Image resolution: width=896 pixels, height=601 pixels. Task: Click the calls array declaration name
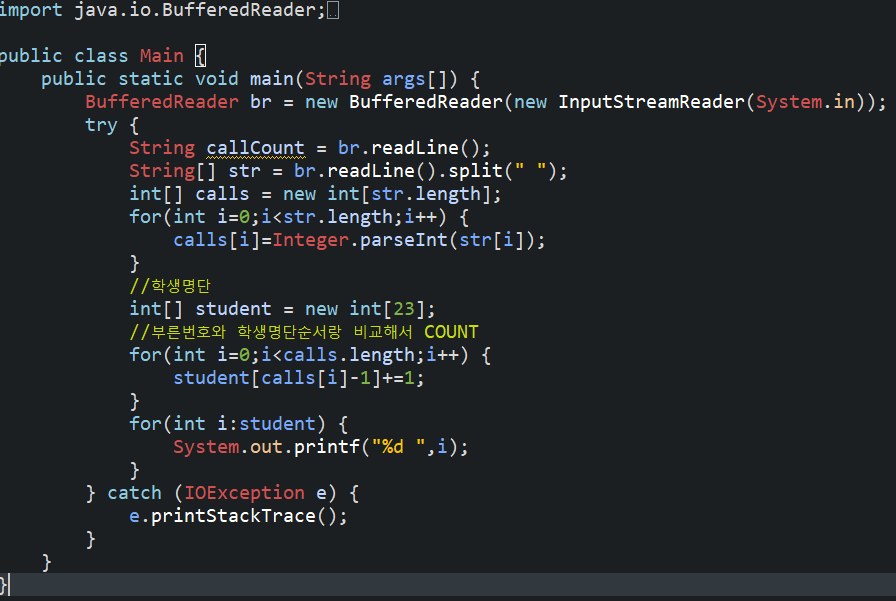coord(222,194)
